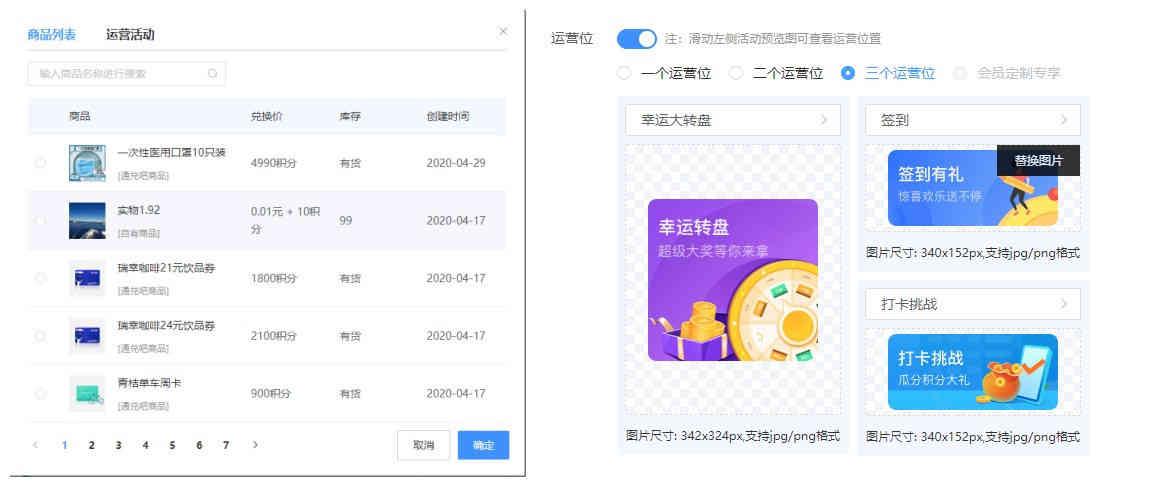The image size is (1152, 487).
Task: Click the 库存 column header
Action: point(350,116)
